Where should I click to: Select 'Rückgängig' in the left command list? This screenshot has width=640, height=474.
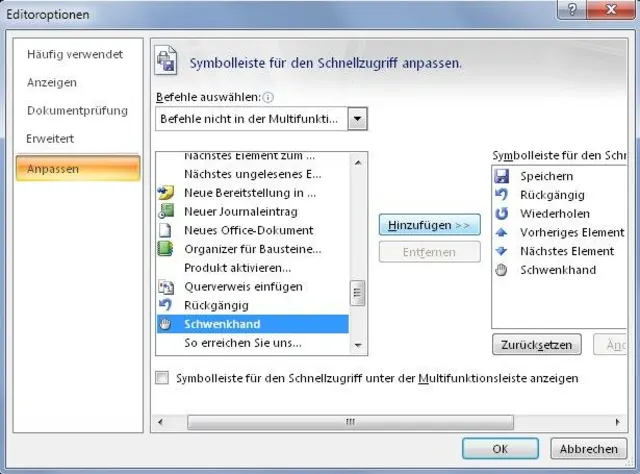(253, 305)
